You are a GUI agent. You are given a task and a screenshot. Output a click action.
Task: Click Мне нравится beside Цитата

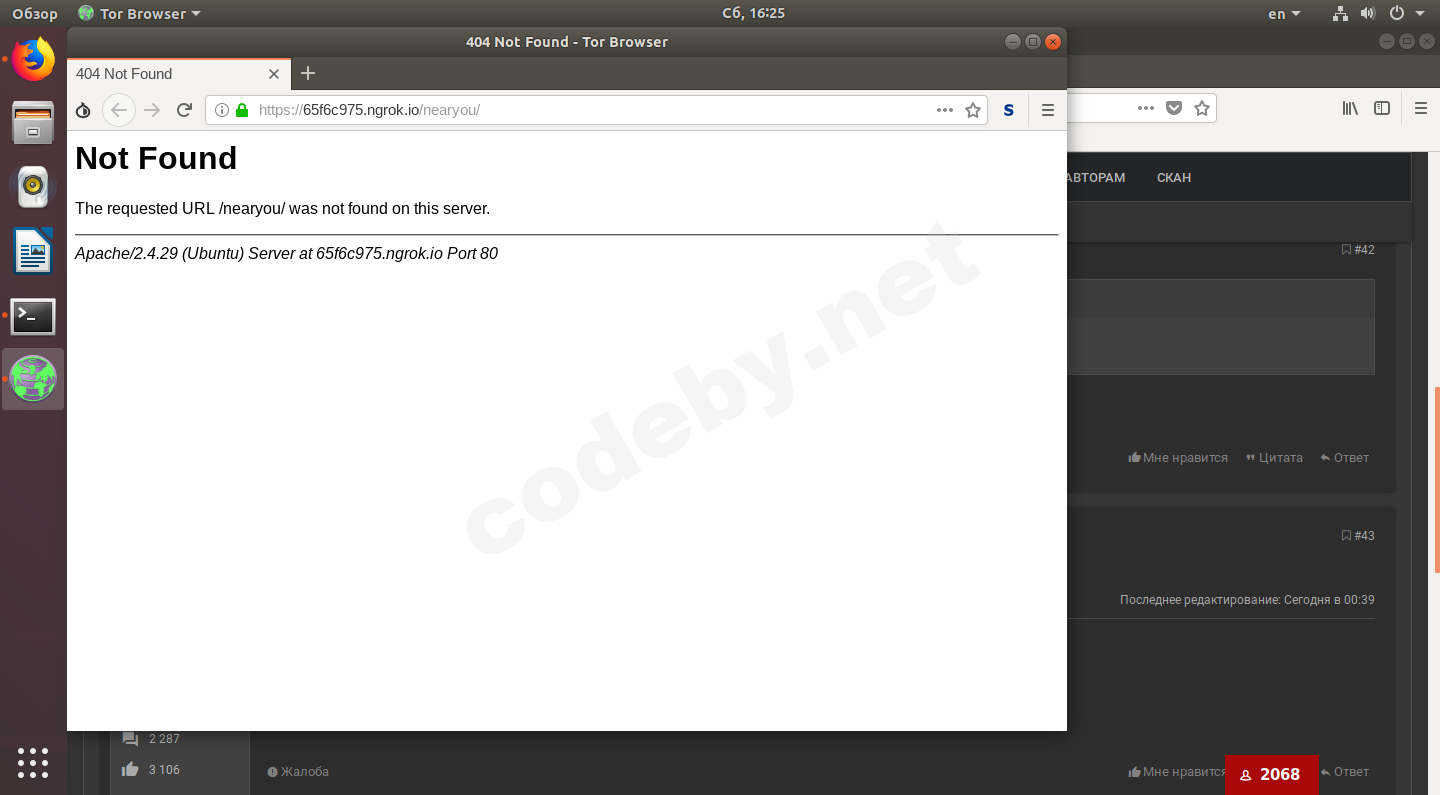tap(1178, 458)
